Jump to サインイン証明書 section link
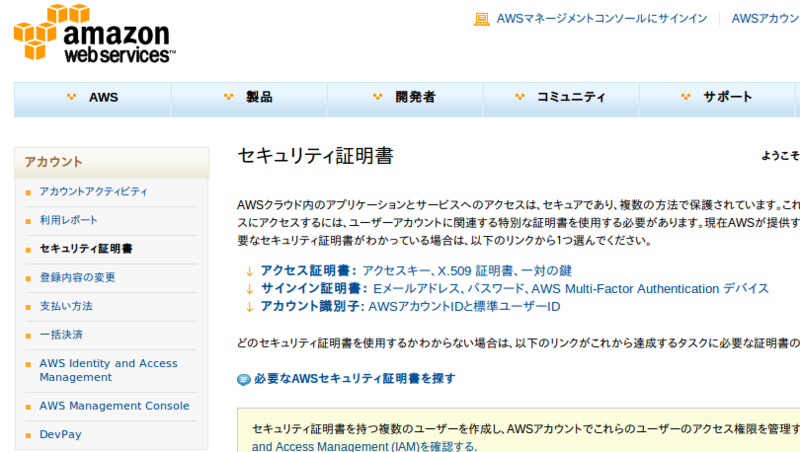800x452 pixels. [x=514, y=288]
